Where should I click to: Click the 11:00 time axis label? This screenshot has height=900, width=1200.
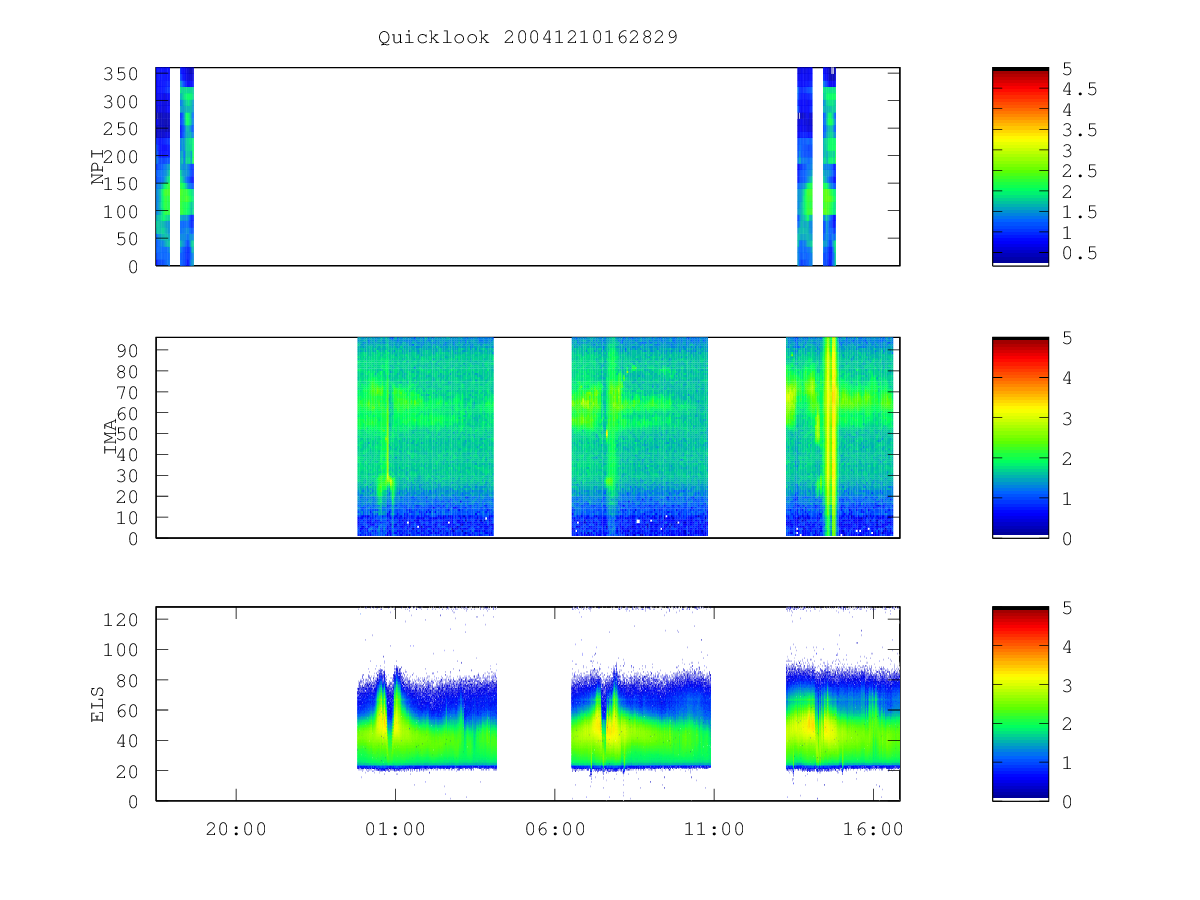(x=714, y=829)
